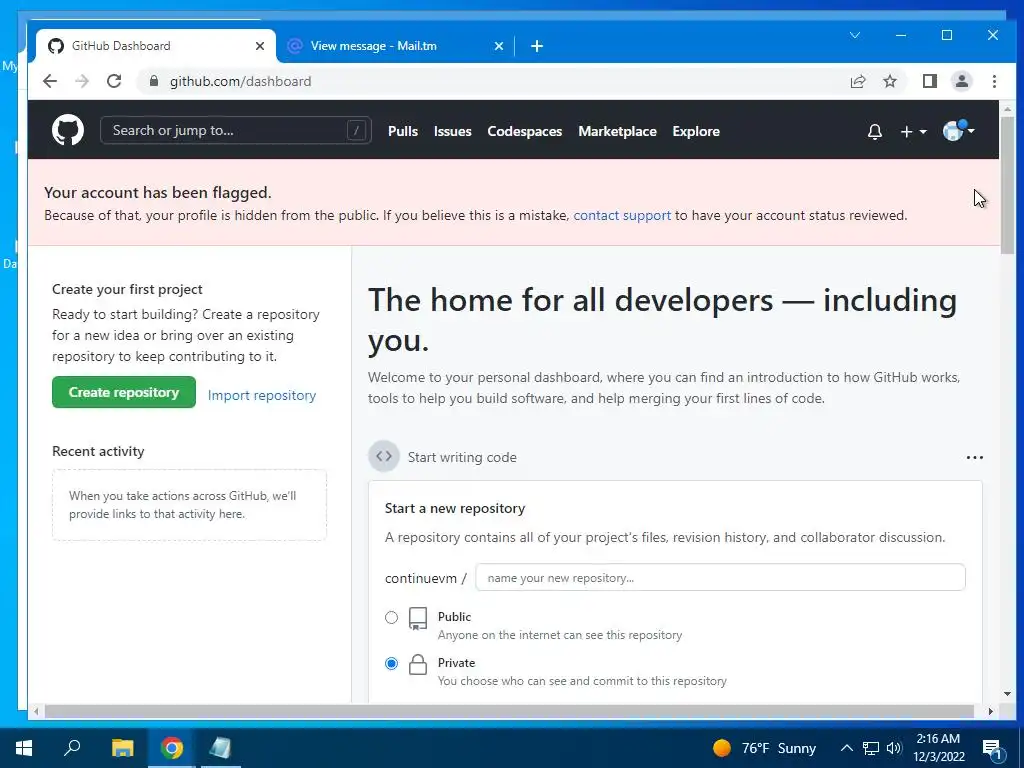
Task: Click the Start writing code icon
Action: [384, 456]
